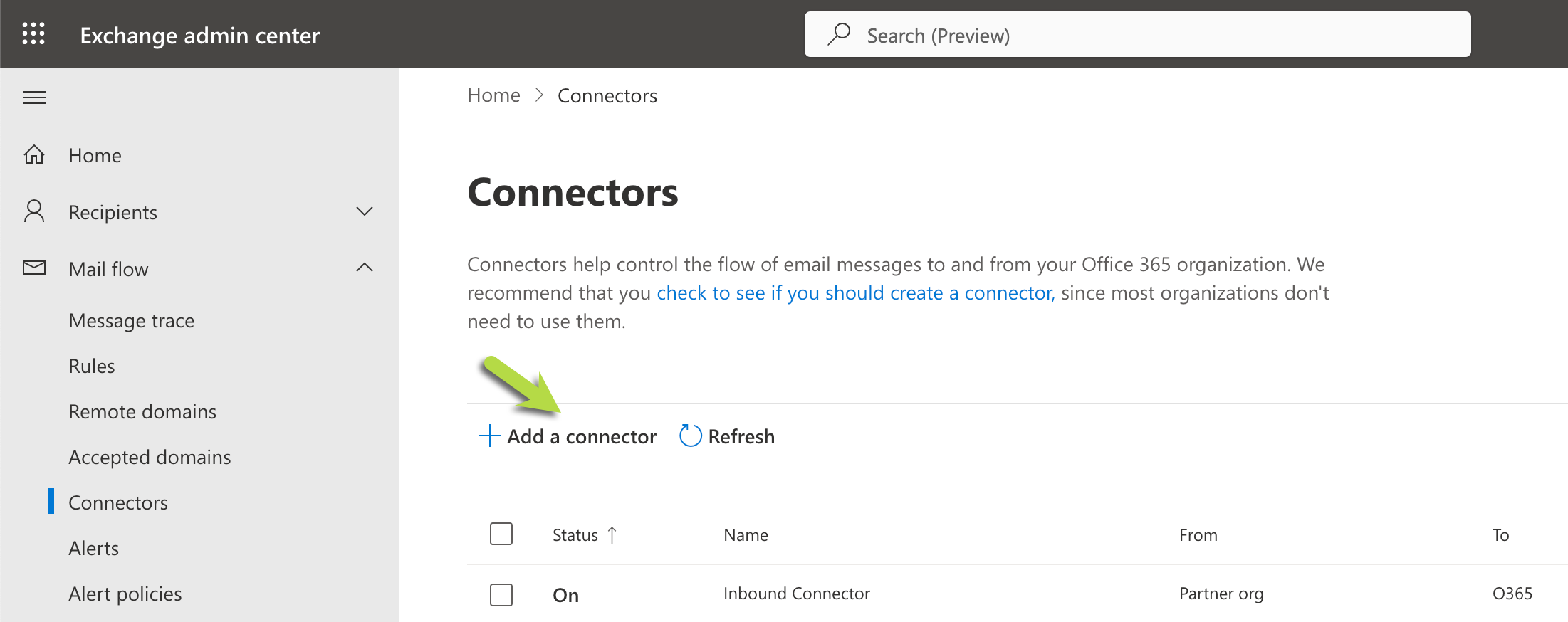The width and height of the screenshot is (1568, 622).
Task: Click inside the Search (Preview) box
Action: click(x=1137, y=34)
